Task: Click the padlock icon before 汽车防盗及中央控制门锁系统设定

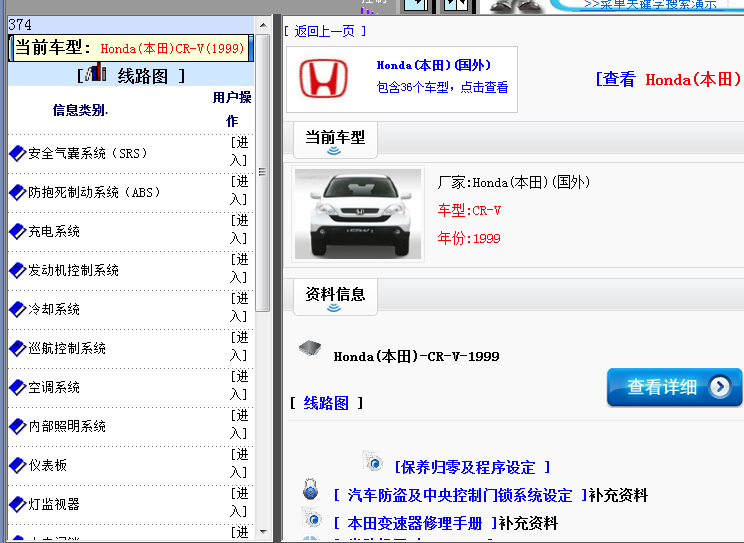Action: pyautogui.click(x=310, y=489)
